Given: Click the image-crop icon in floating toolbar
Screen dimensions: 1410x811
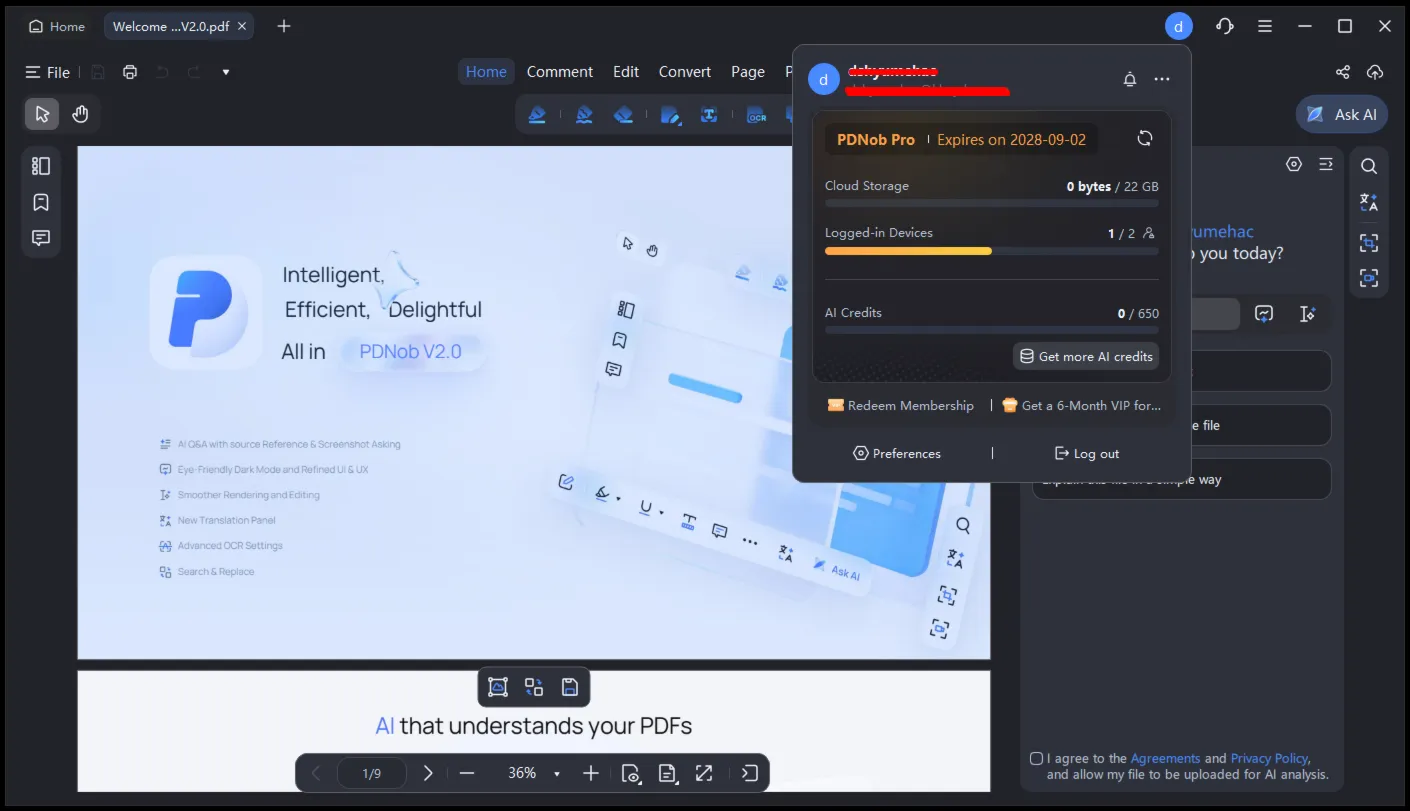Looking at the screenshot, I should 498,687.
